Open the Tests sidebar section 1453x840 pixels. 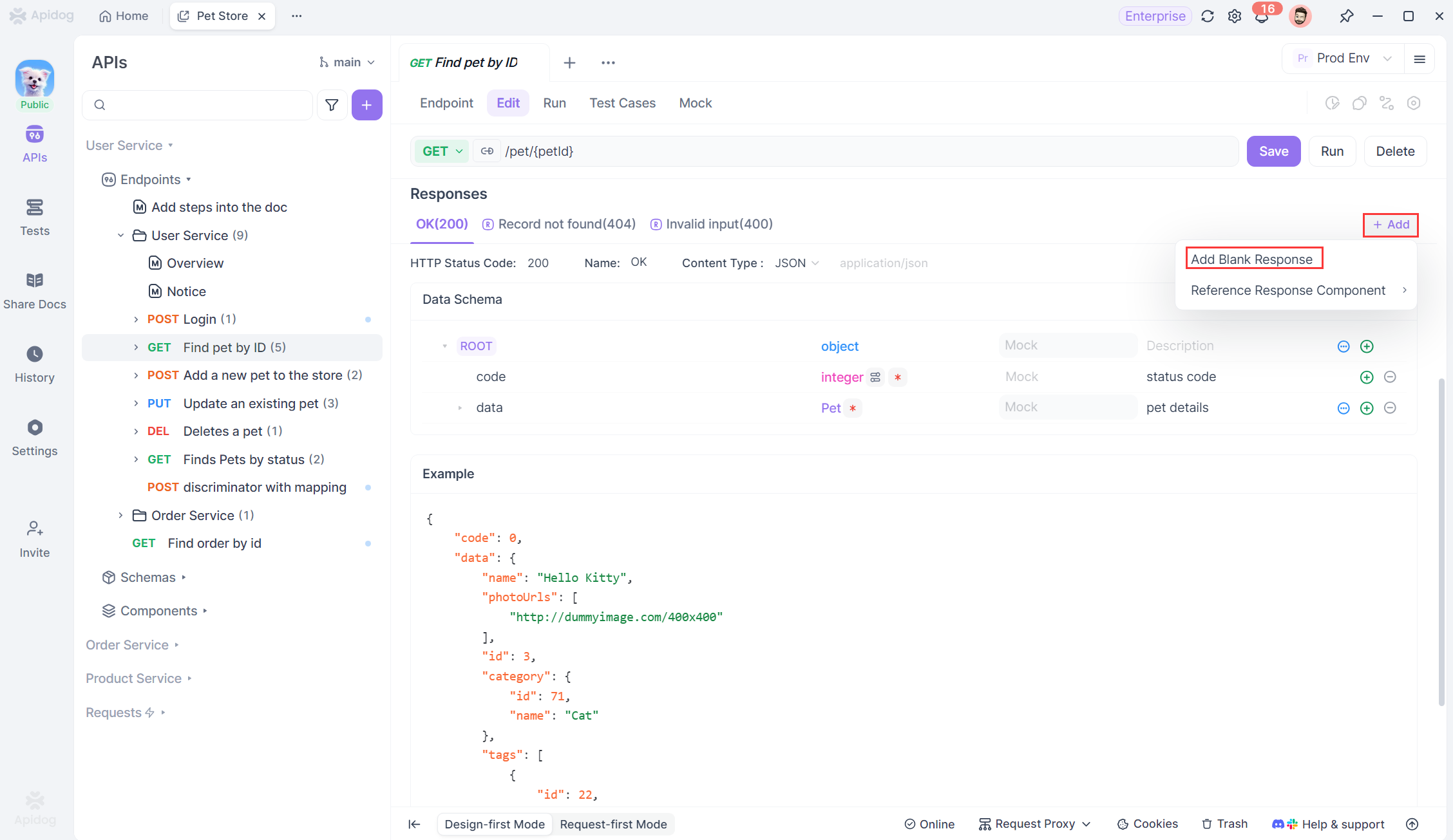(x=35, y=218)
